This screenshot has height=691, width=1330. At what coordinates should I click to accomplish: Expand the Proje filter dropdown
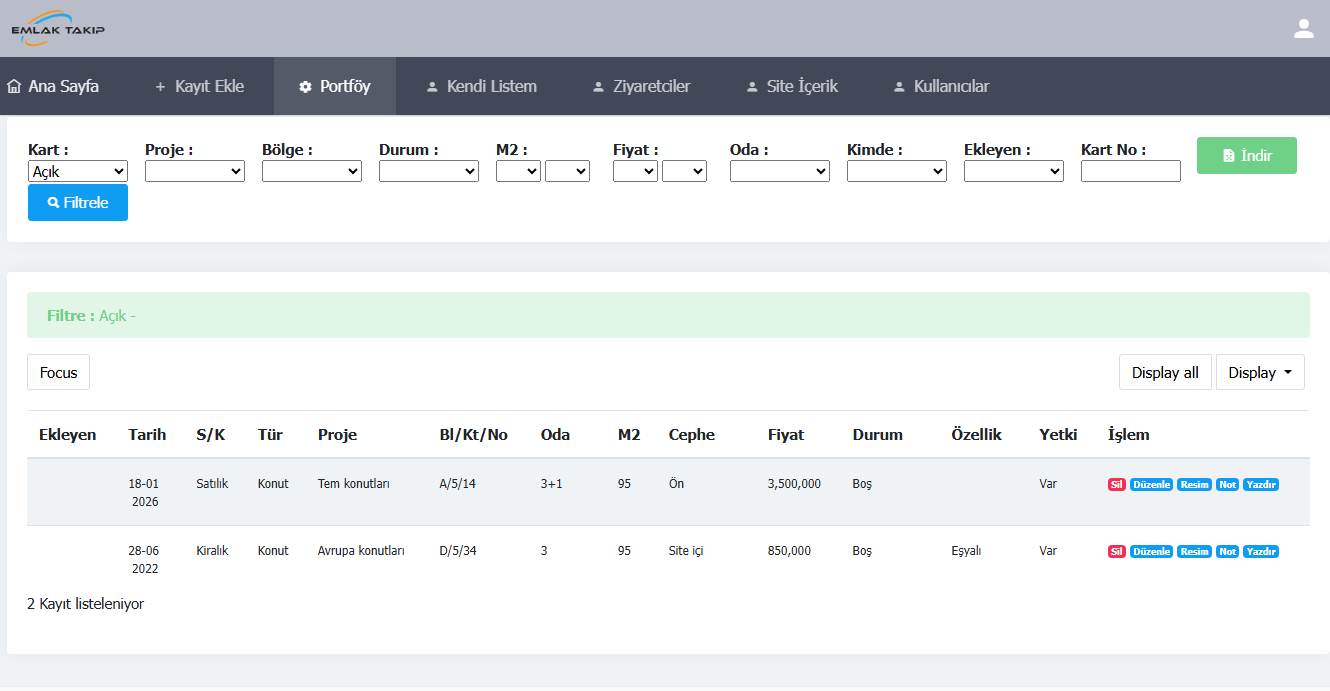coord(195,172)
